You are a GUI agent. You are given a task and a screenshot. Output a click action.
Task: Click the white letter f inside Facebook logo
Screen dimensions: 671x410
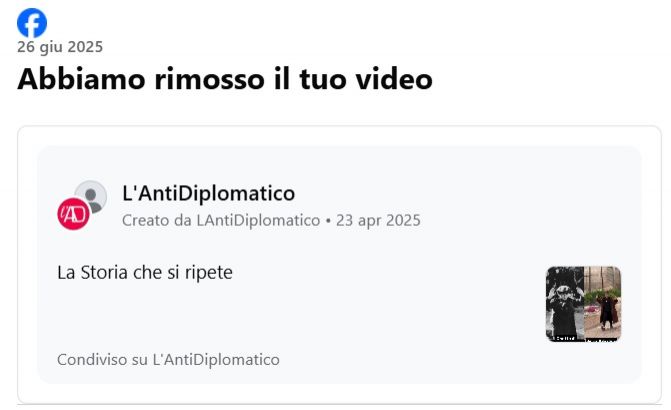[x=34, y=25]
